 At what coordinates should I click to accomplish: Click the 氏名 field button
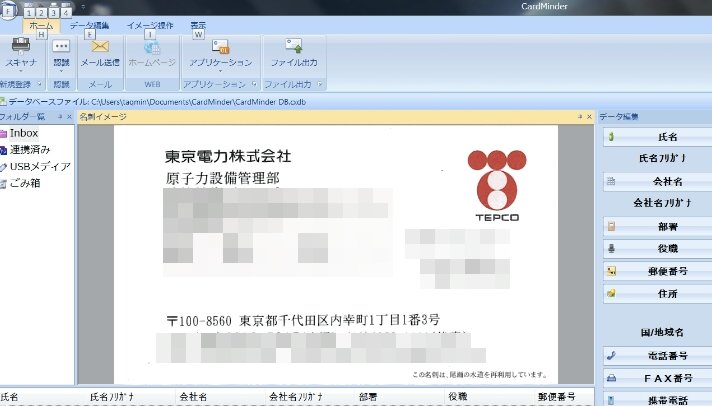pos(658,137)
